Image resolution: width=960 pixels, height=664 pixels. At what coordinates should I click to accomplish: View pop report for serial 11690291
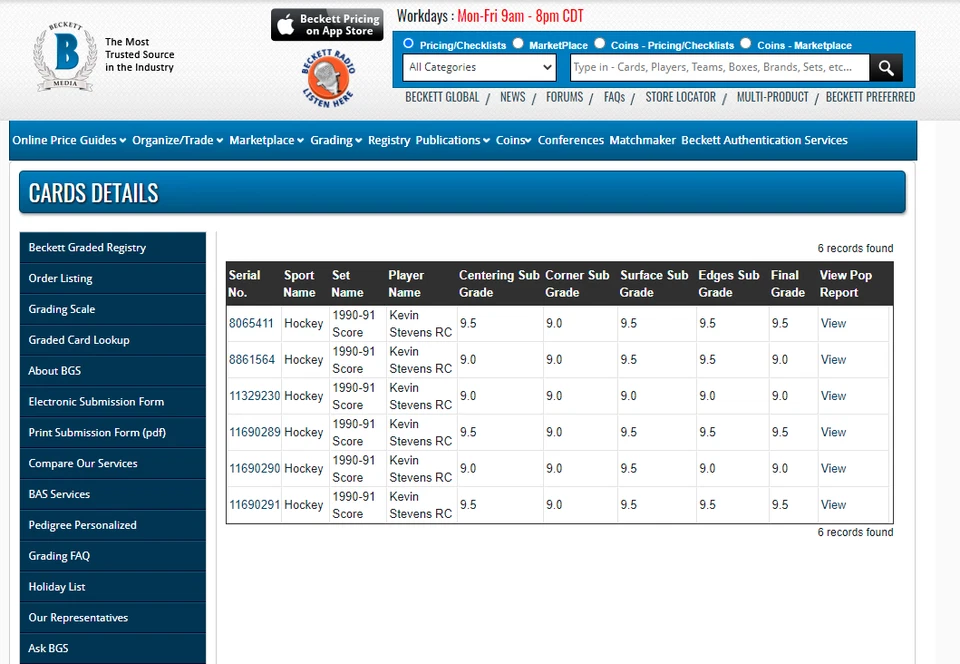point(833,505)
